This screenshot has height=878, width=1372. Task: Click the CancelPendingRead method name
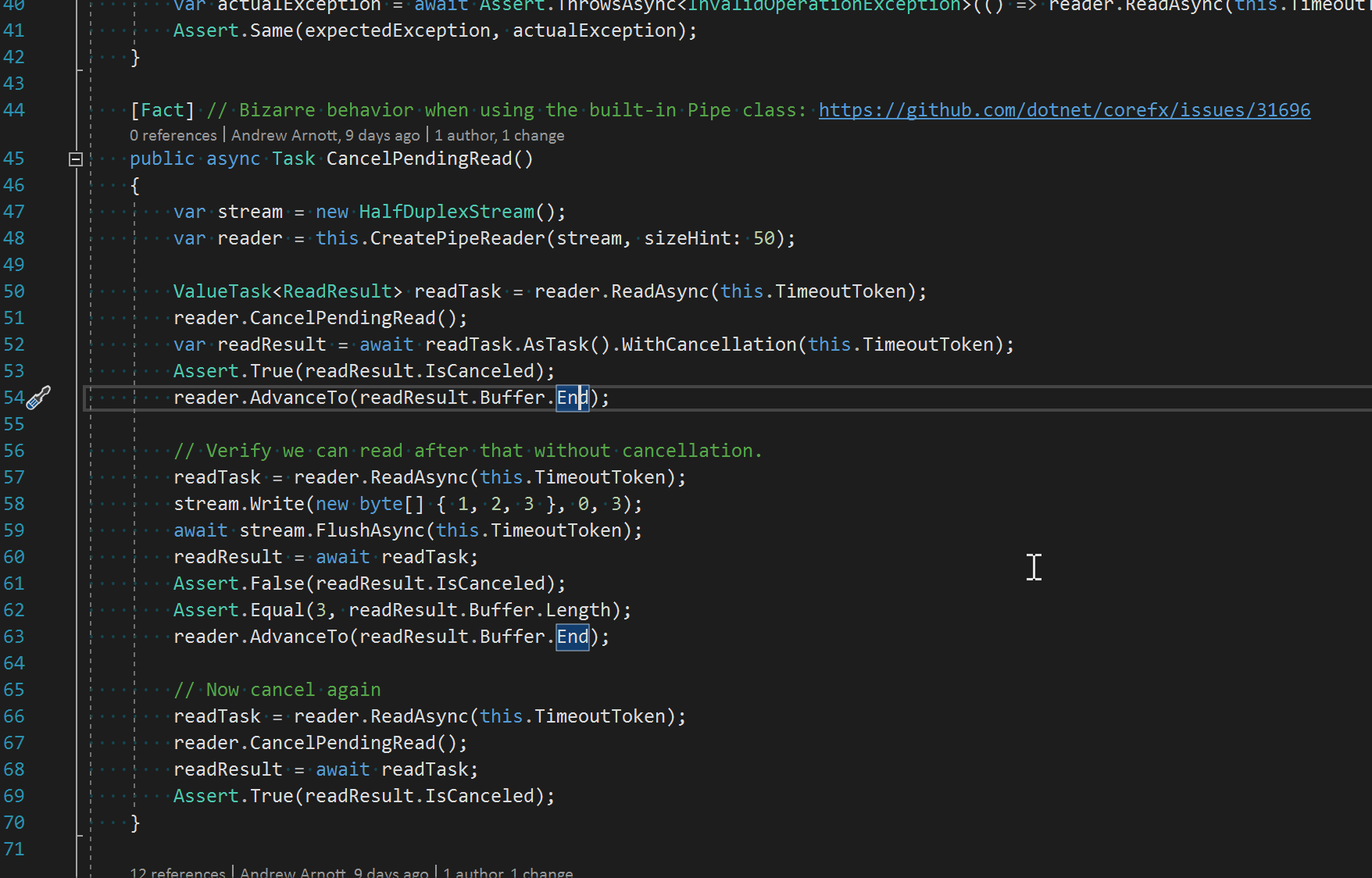pos(418,159)
